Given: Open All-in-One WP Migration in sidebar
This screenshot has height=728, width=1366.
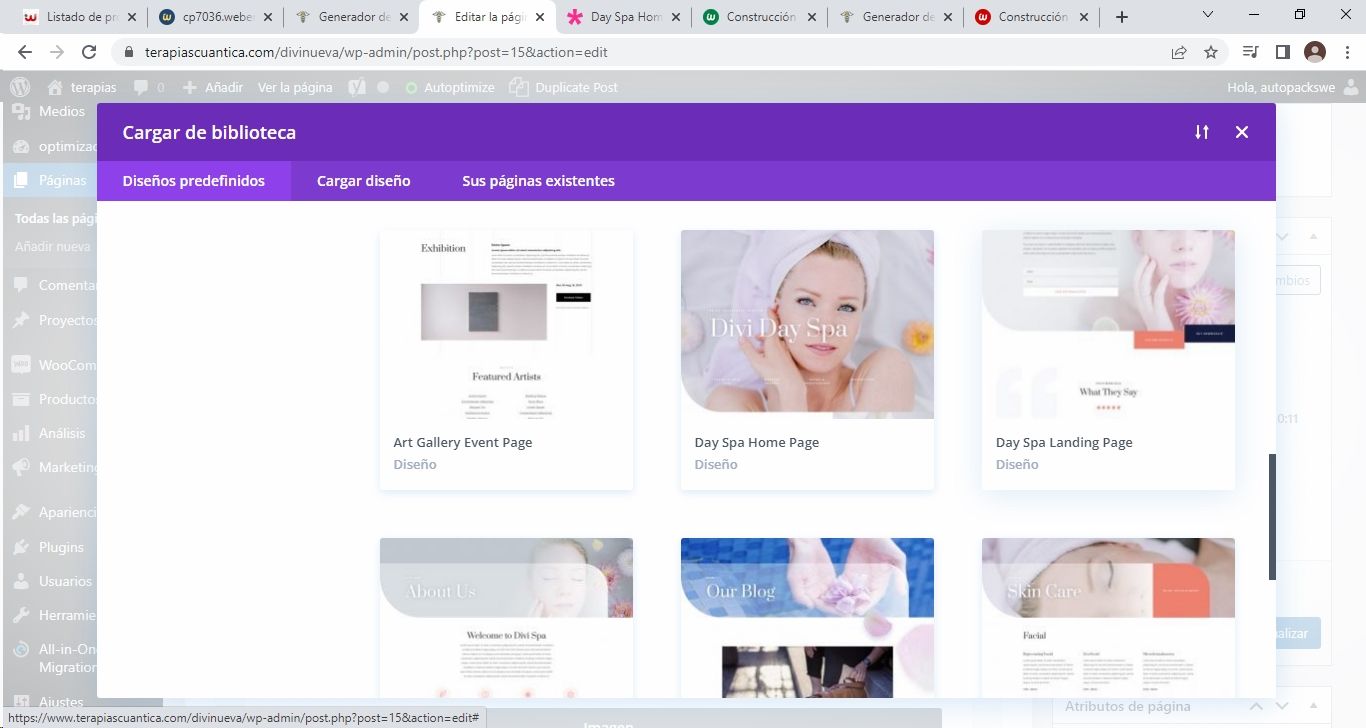Looking at the screenshot, I should (x=53, y=658).
